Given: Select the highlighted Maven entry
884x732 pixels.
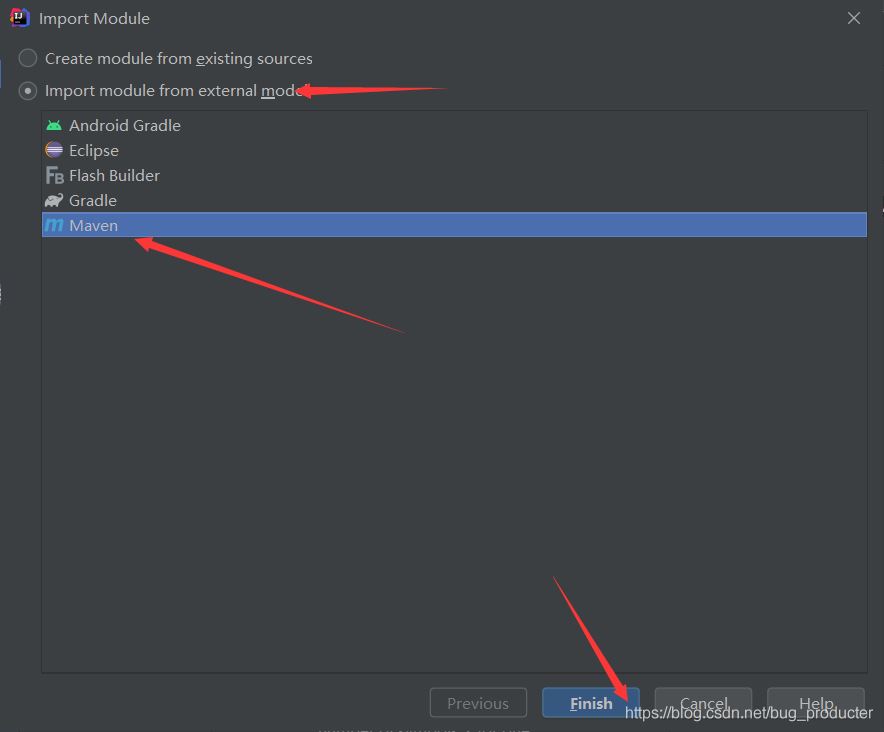Looking at the screenshot, I should [454, 225].
